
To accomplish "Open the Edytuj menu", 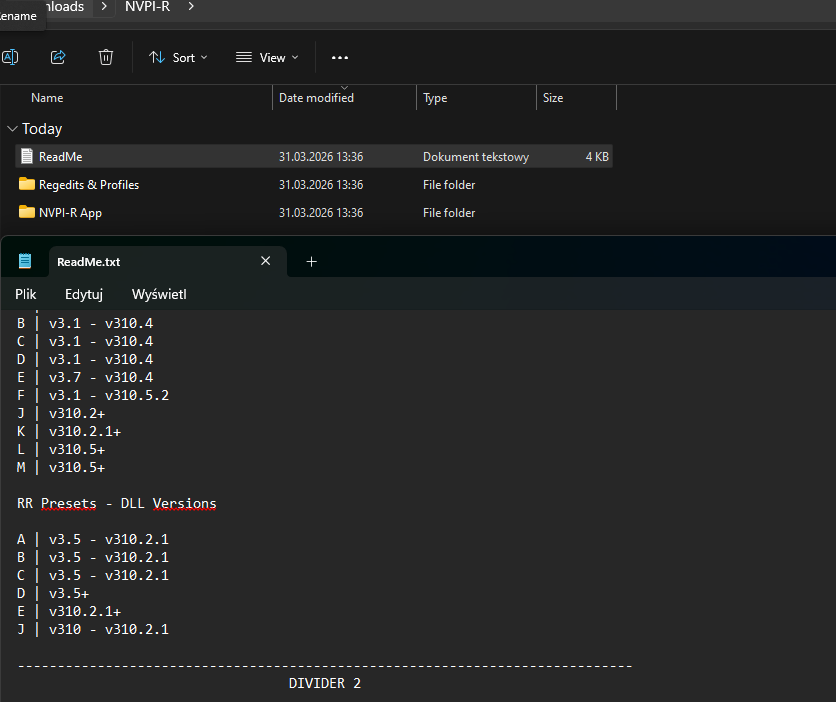I will pos(84,294).
